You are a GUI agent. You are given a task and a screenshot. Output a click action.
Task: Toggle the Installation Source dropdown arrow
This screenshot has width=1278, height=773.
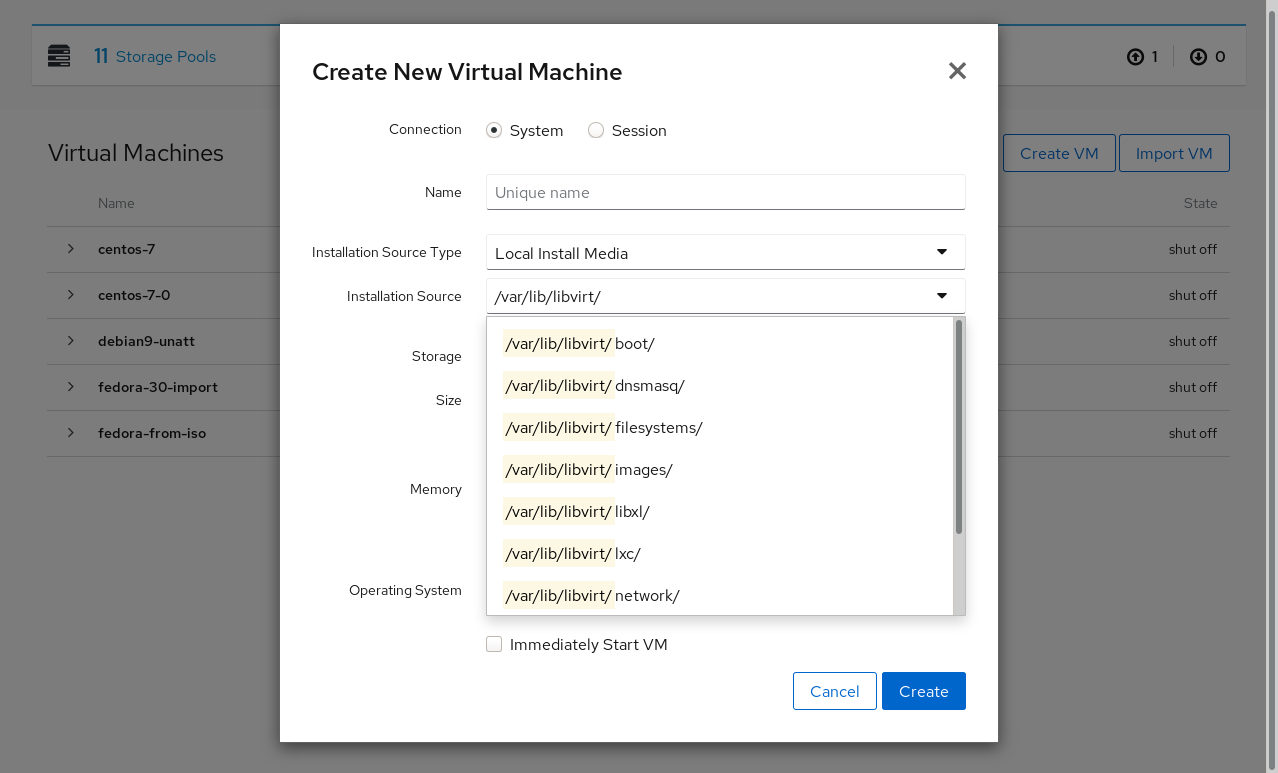[941, 296]
